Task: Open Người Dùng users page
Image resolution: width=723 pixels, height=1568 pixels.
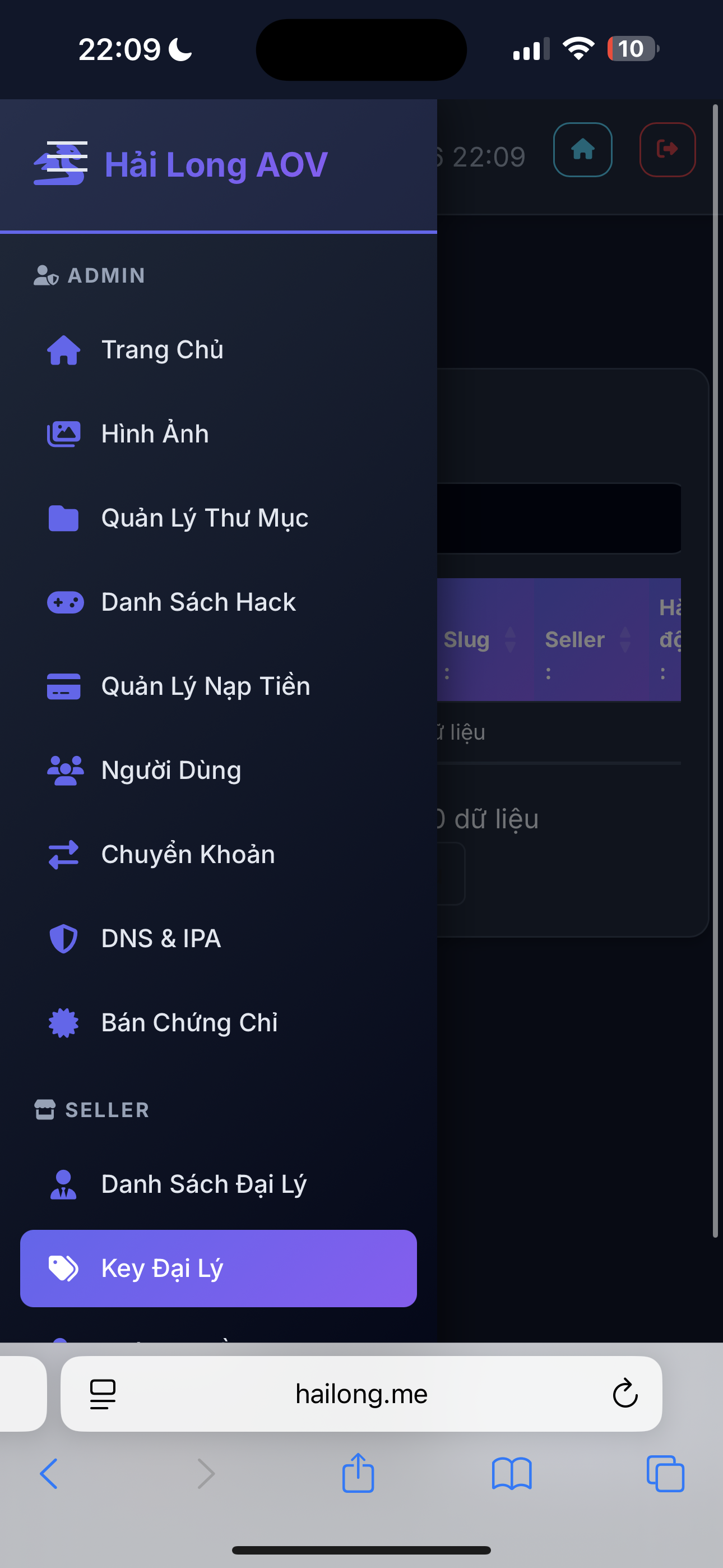Action: click(x=170, y=770)
